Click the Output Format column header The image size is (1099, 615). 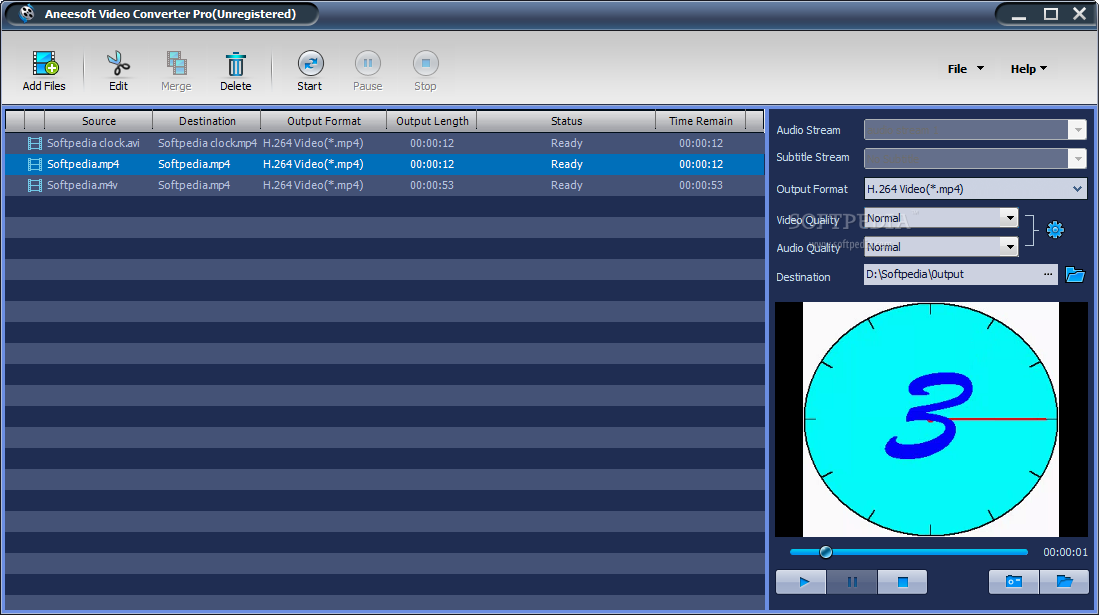point(324,121)
